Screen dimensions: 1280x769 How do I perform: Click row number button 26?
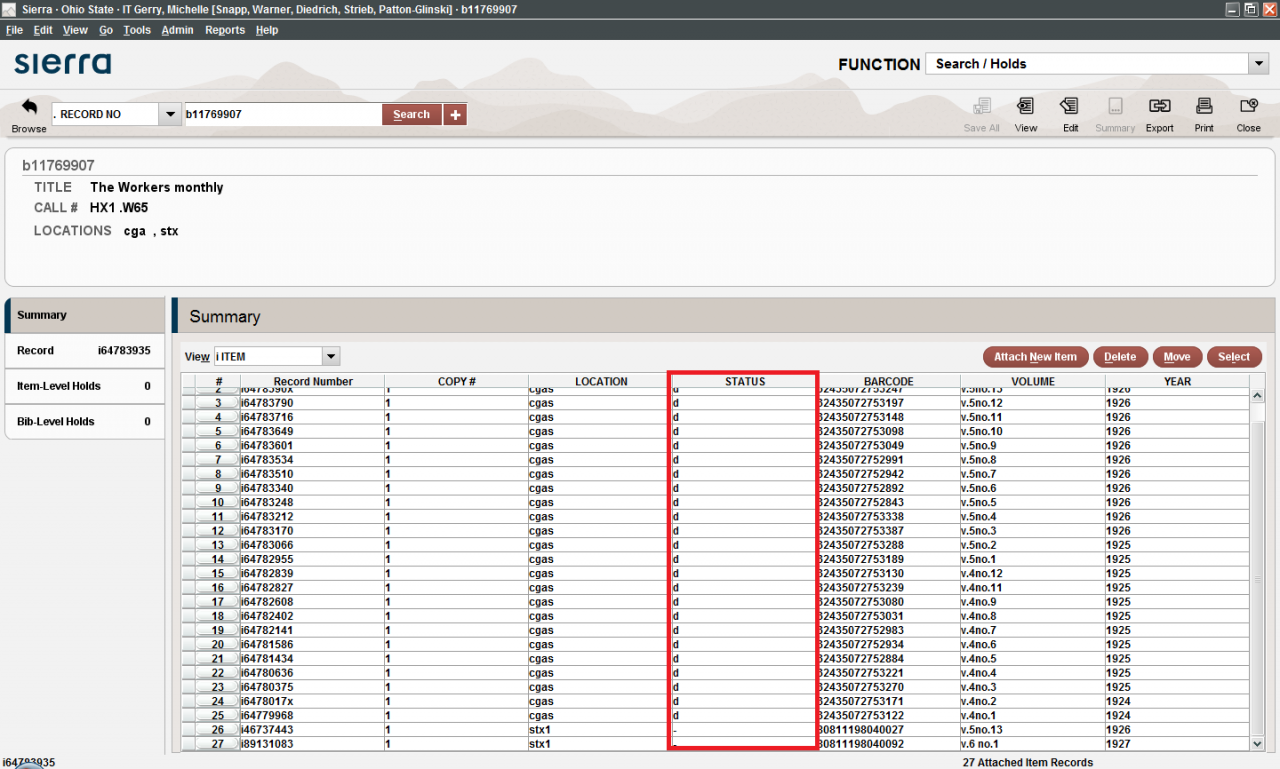coord(217,730)
